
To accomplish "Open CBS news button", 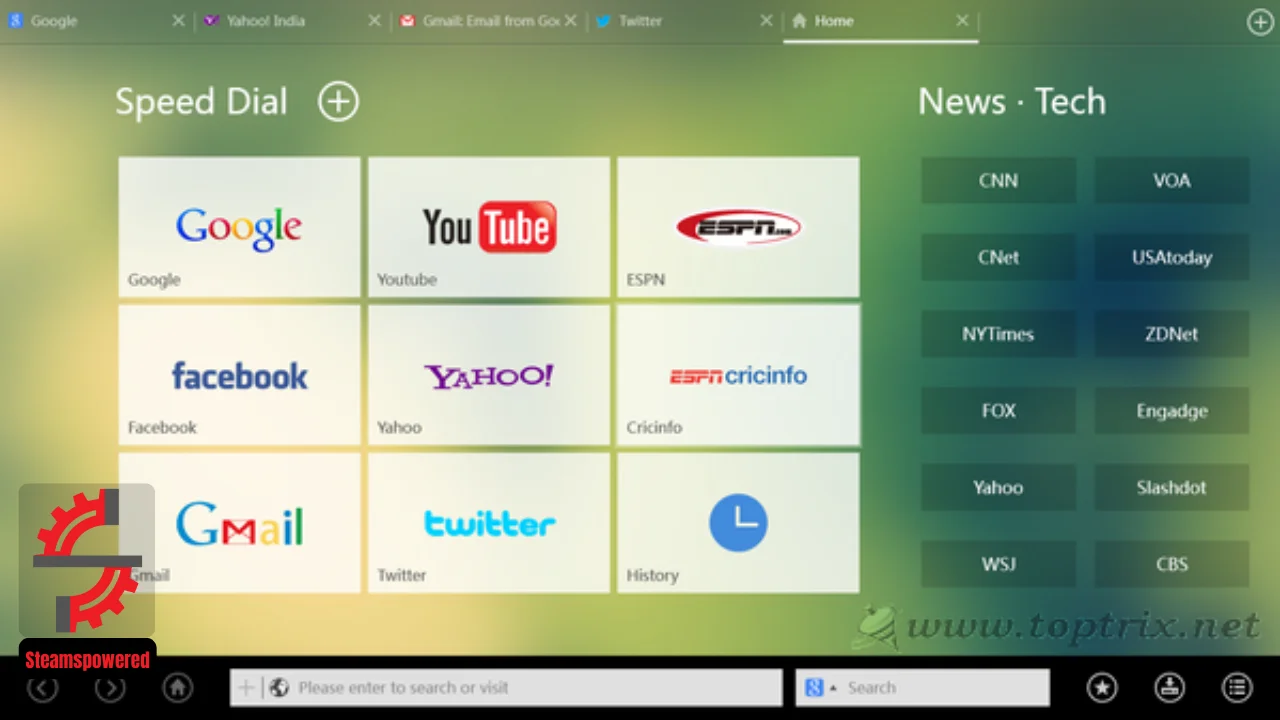I will tap(1171, 564).
